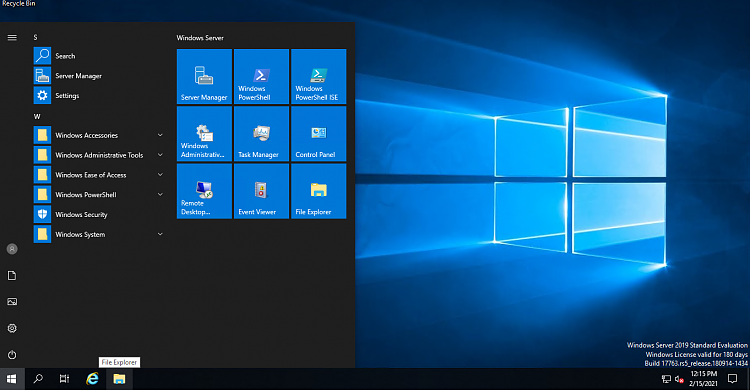Image resolution: width=750 pixels, height=391 pixels.
Task: Expand Windows Administrative Tools folder chevron
Action: click(x=160, y=155)
